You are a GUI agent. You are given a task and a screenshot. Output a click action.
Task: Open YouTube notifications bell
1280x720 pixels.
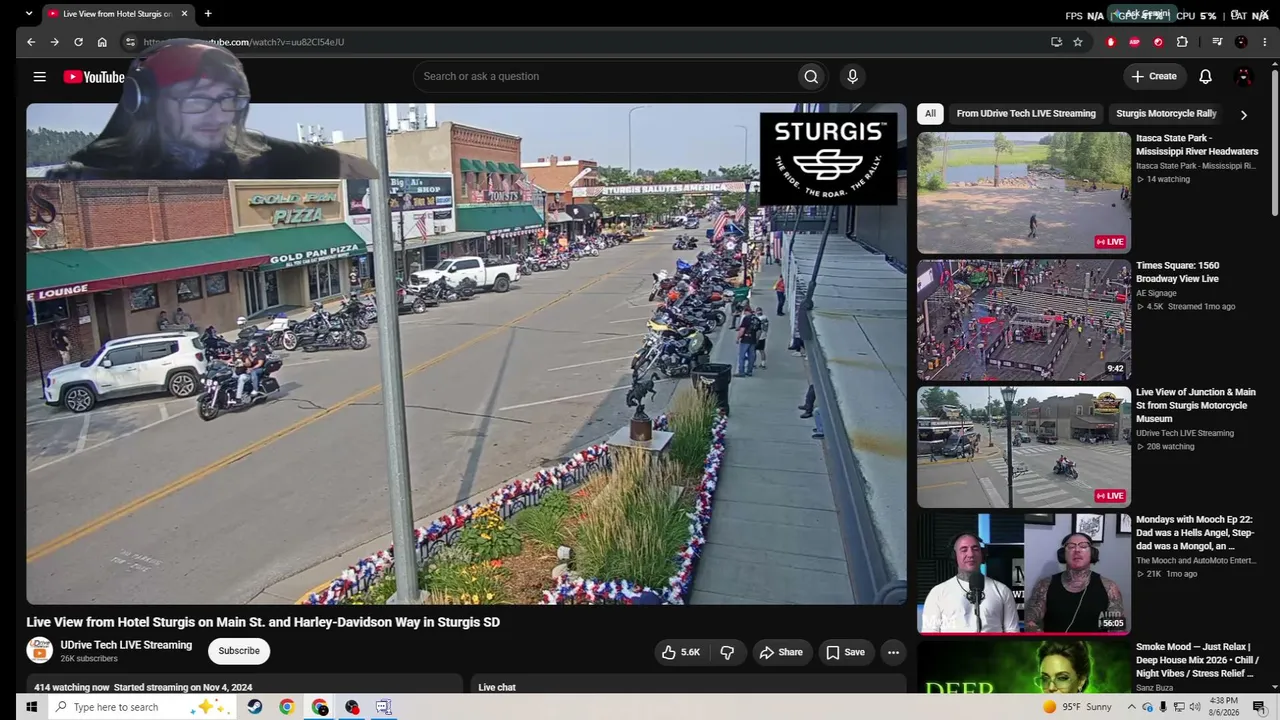pyautogui.click(x=1205, y=77)
